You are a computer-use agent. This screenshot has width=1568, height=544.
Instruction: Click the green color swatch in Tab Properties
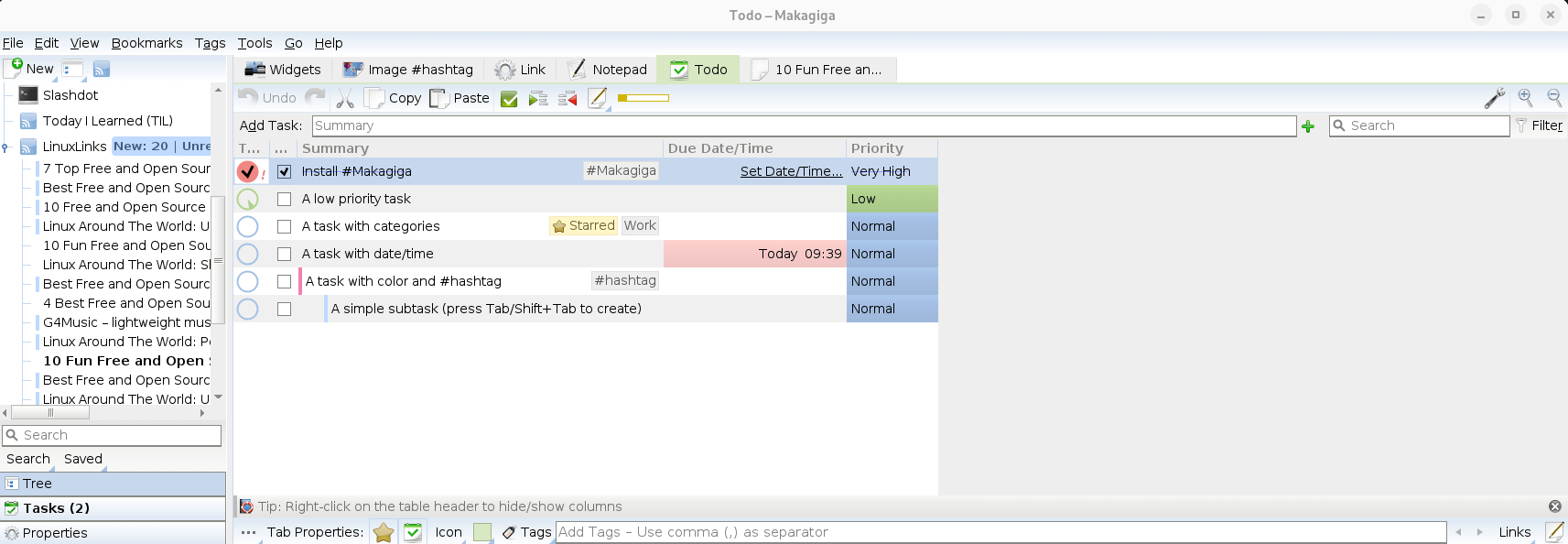coord(482,532)
